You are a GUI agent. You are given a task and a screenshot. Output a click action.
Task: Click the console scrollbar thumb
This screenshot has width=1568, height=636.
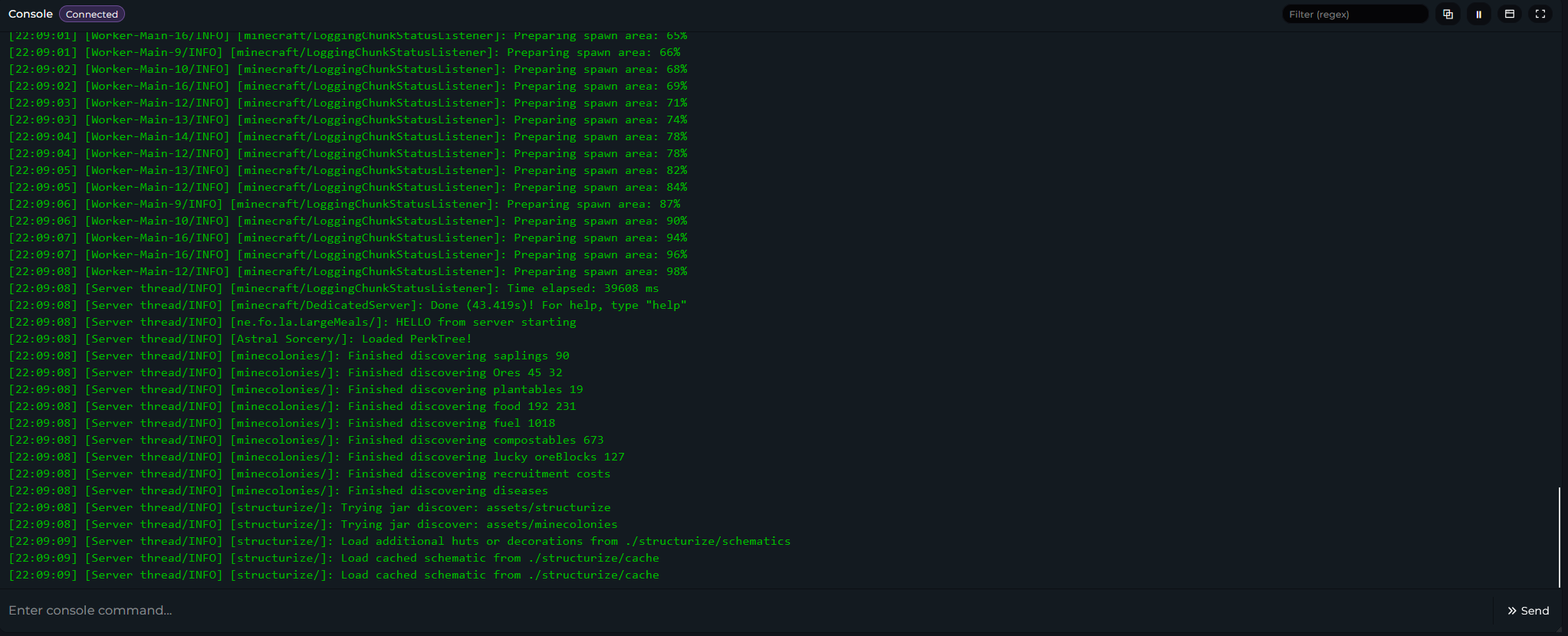[1560, 536]
